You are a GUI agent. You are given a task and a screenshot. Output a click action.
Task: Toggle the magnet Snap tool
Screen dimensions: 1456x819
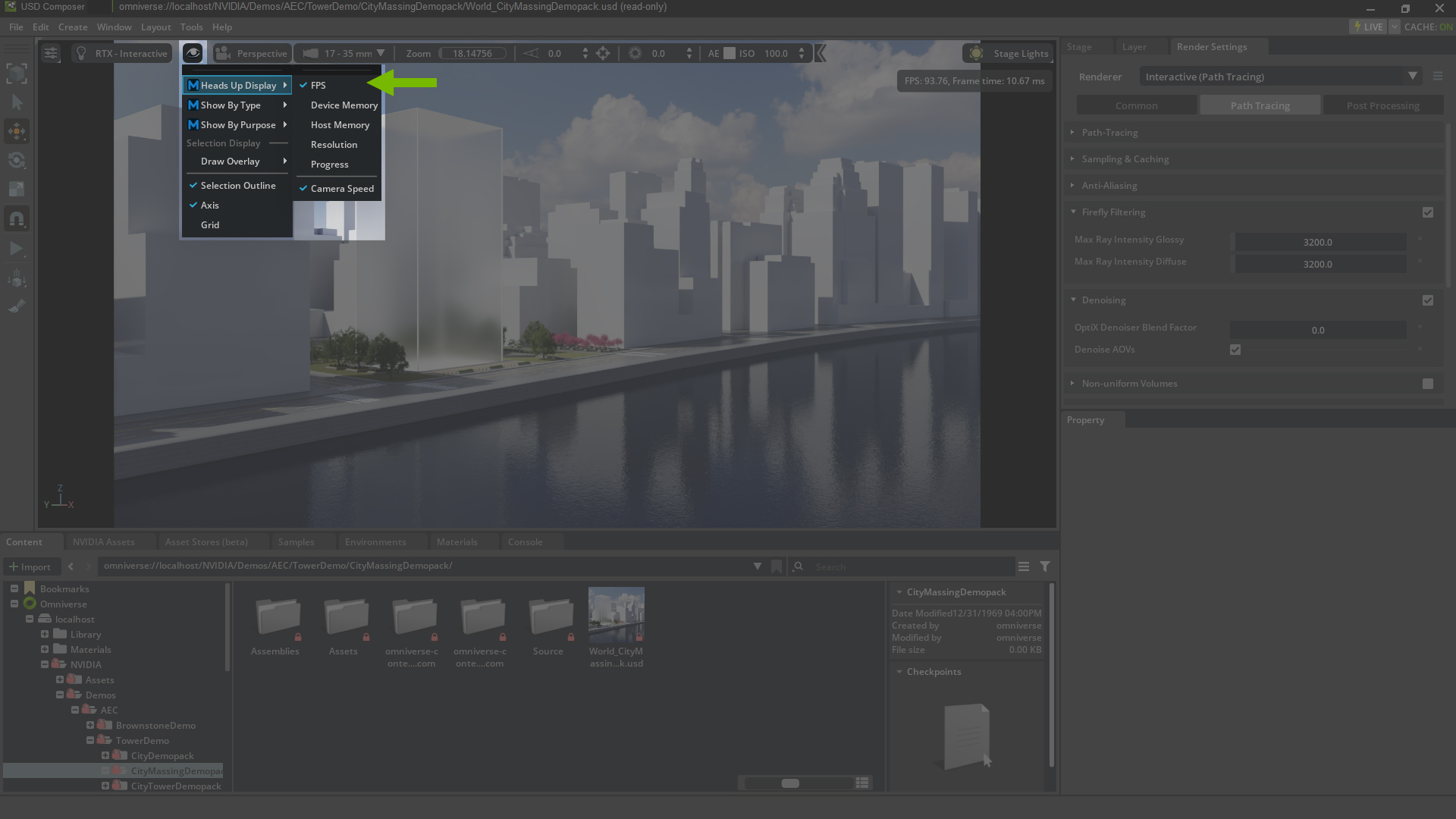point(17,218)
